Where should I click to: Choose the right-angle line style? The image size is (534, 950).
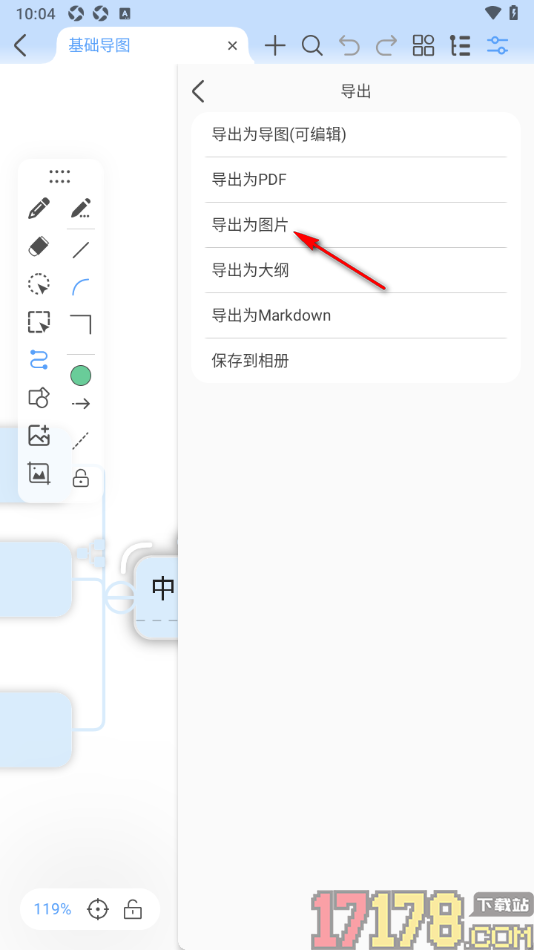(81, 324)
